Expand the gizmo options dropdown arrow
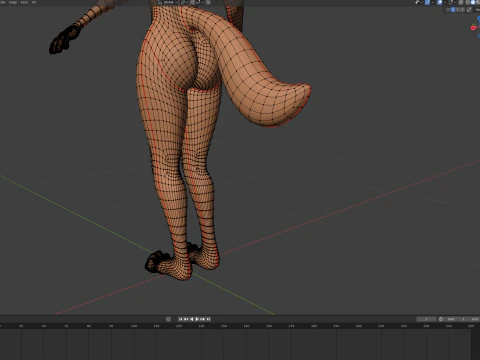480x360 pixels. click(x=433, y=2)
